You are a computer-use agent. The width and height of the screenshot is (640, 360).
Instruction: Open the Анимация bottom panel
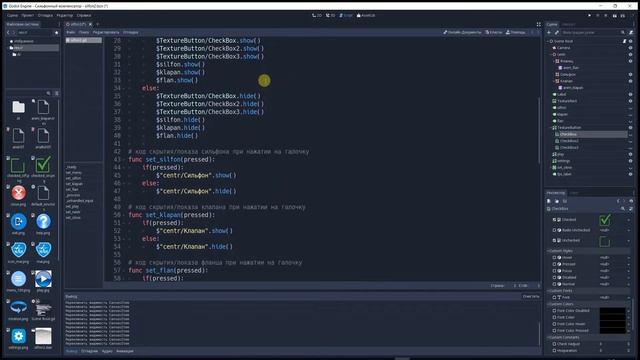coord(125,351)
